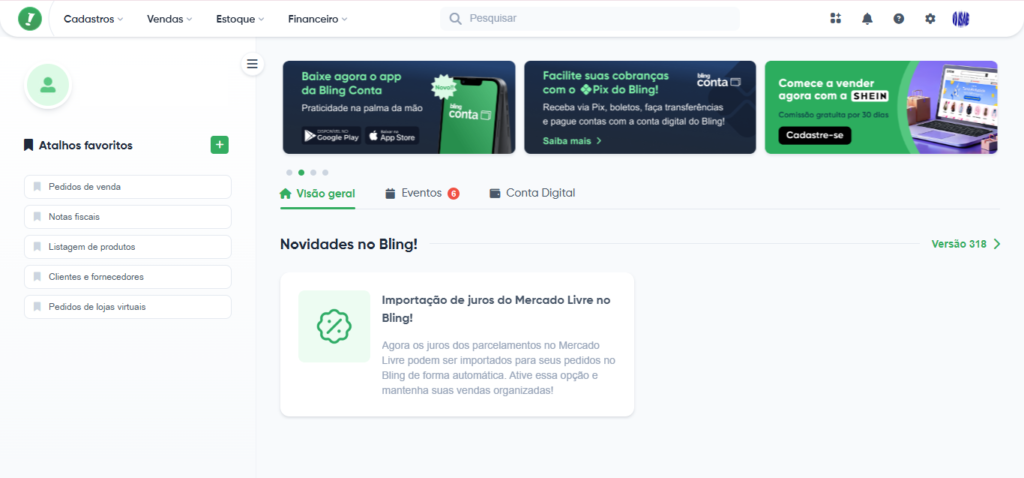Open the apps grid icon in top bar
This screenshot has width=1024, height=478.
click(x=835, y=18)
